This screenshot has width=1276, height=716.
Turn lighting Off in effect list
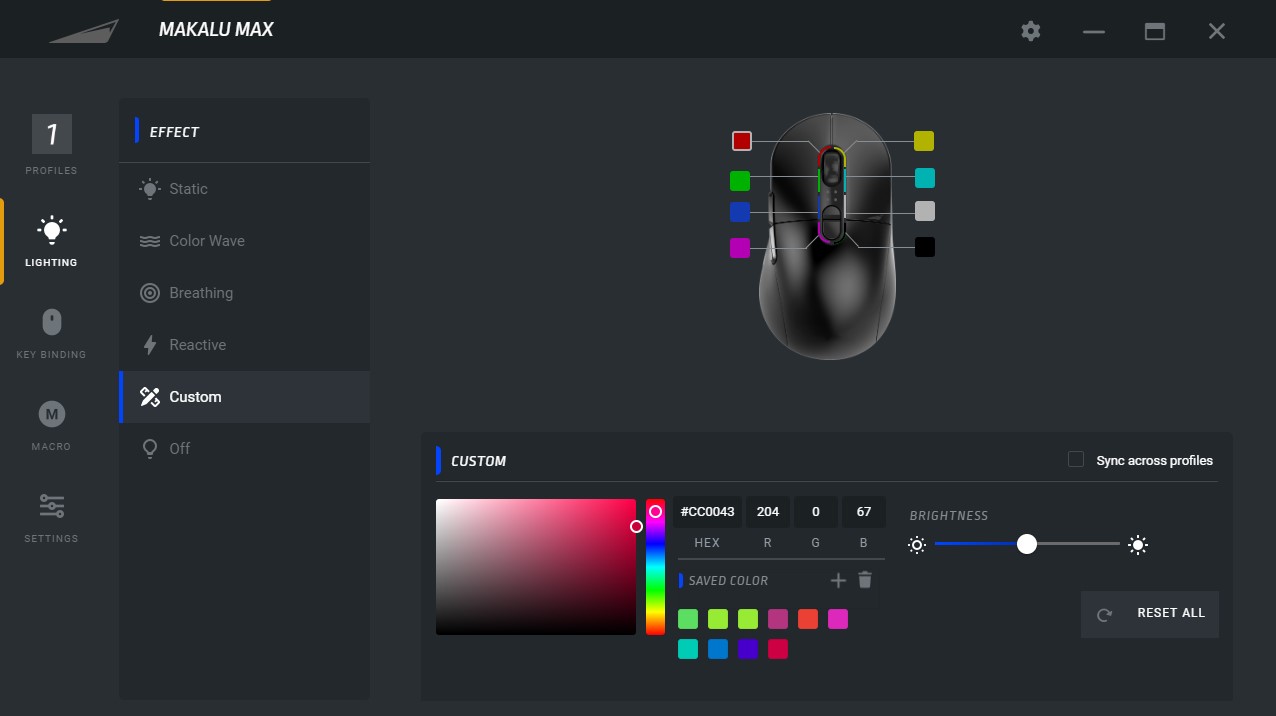click(179, 449)
